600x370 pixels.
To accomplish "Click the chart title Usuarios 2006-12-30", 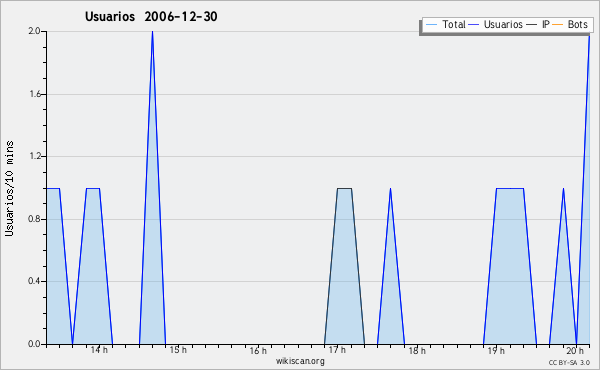I will 151,16.
